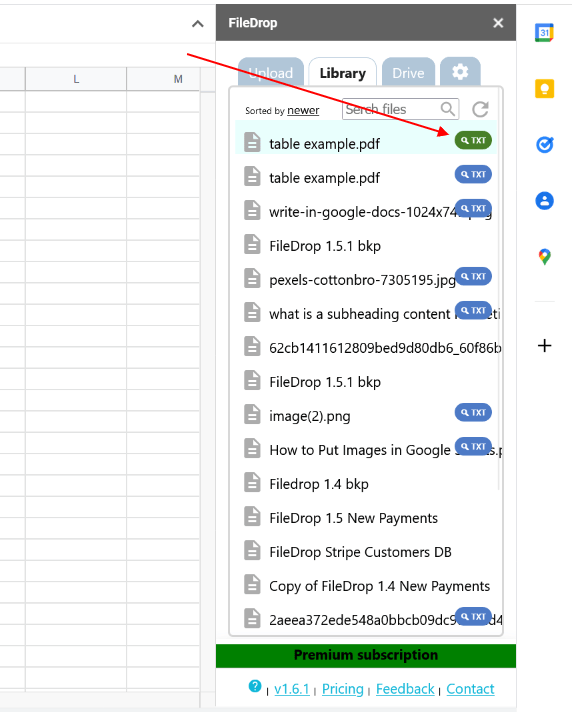Open the v1.6.1 version link
The height and width of the screenshot is (712, 572).
tap(291, 689)
